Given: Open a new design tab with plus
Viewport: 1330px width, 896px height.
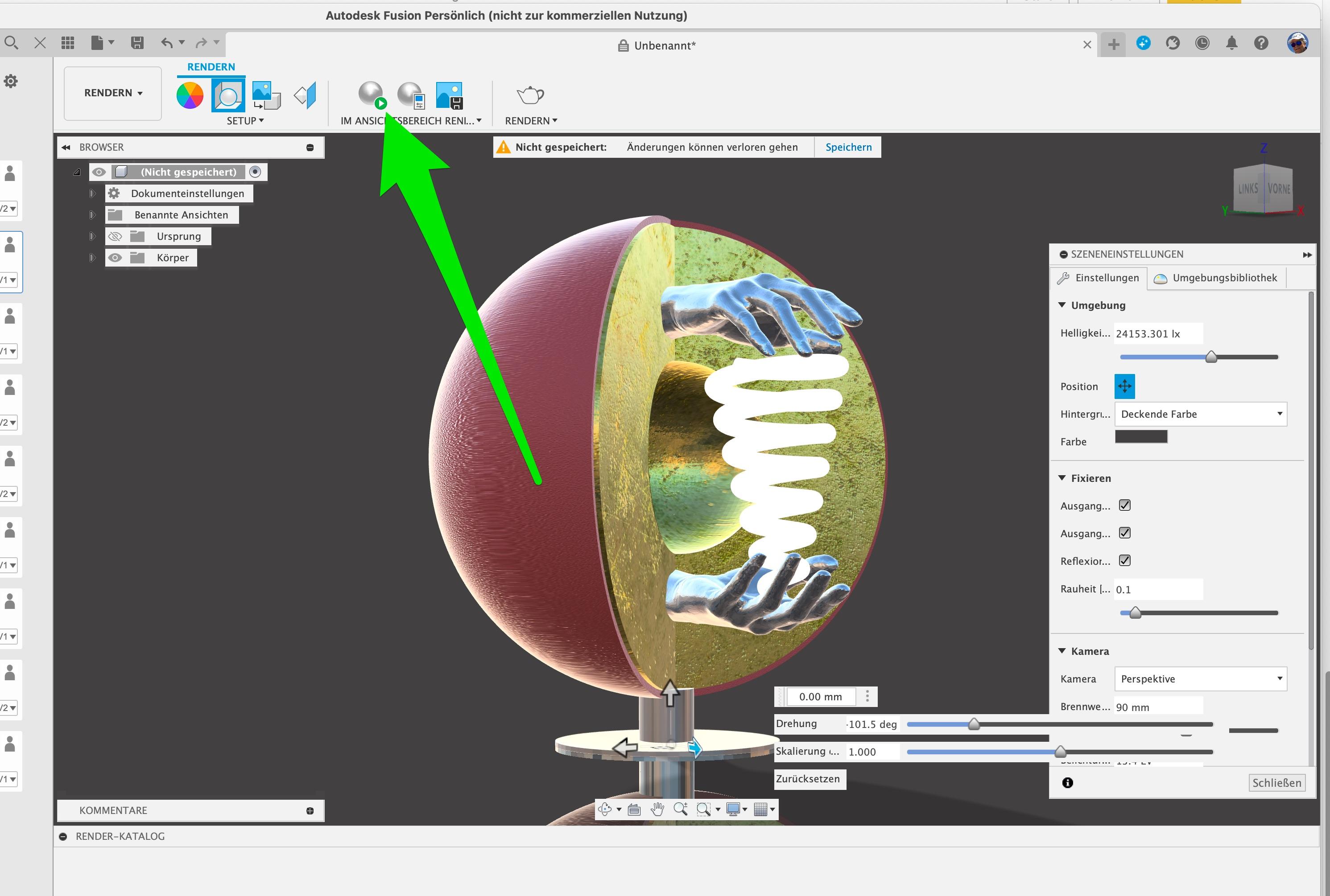Looking at the screenshot, I should (1114, 45).
